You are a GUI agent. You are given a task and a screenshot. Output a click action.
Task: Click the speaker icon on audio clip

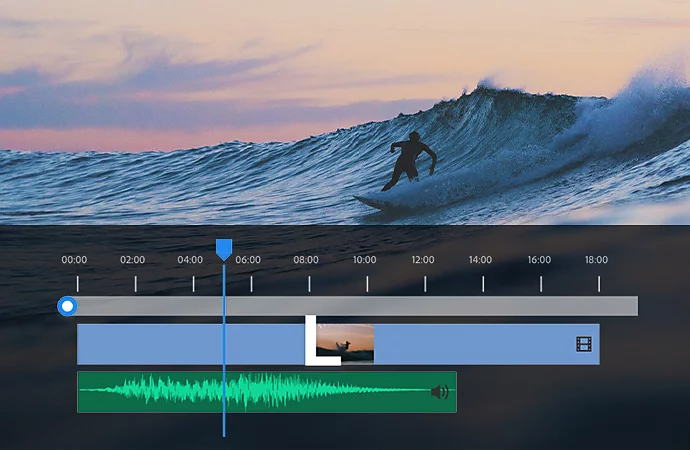pyautogui.click(x=440, y=391)
